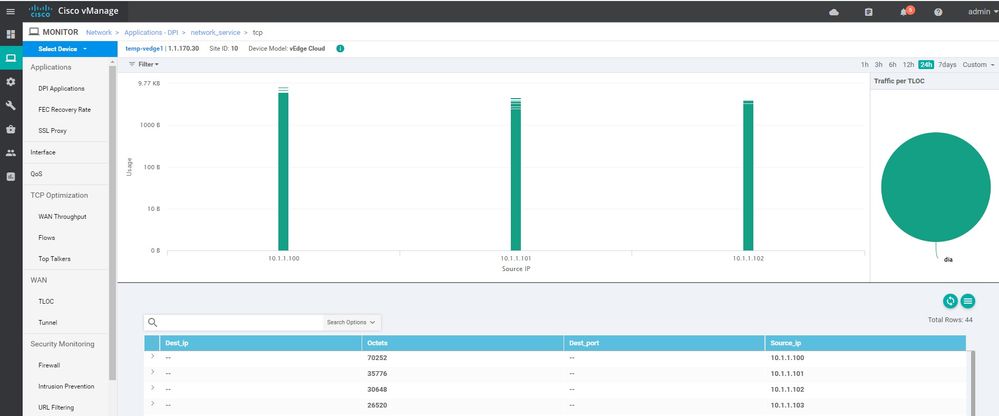Select the 3h time range
Viewport: 999px width, 416px height.
tap(879, 64)
